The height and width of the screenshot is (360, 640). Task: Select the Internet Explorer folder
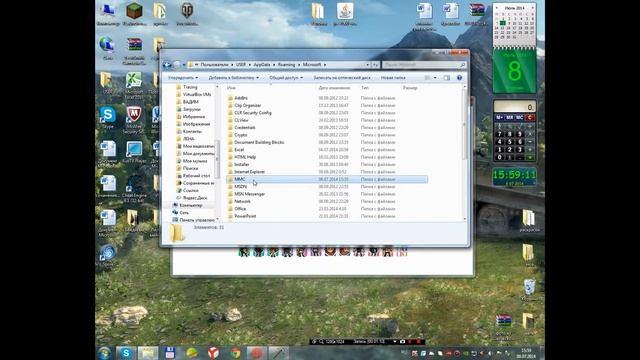(249, 172)
